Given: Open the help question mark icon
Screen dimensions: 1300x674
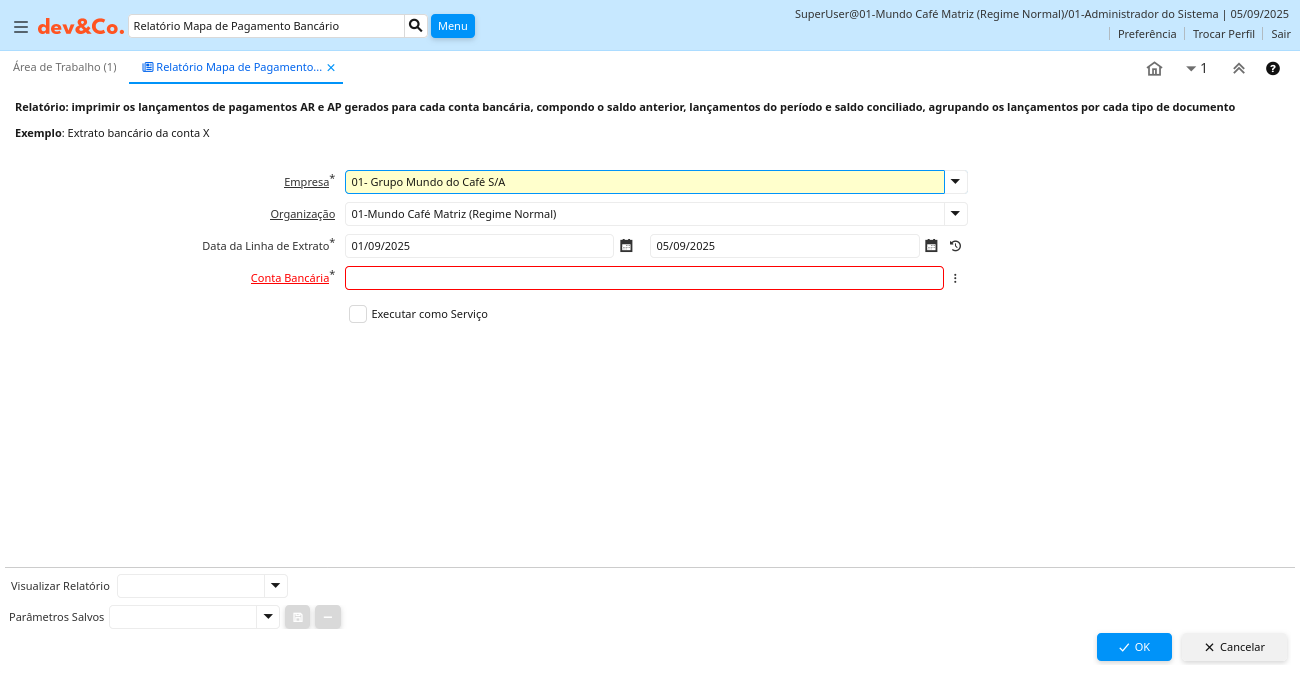Looking at the screenshot, I should pos(1273,69).
